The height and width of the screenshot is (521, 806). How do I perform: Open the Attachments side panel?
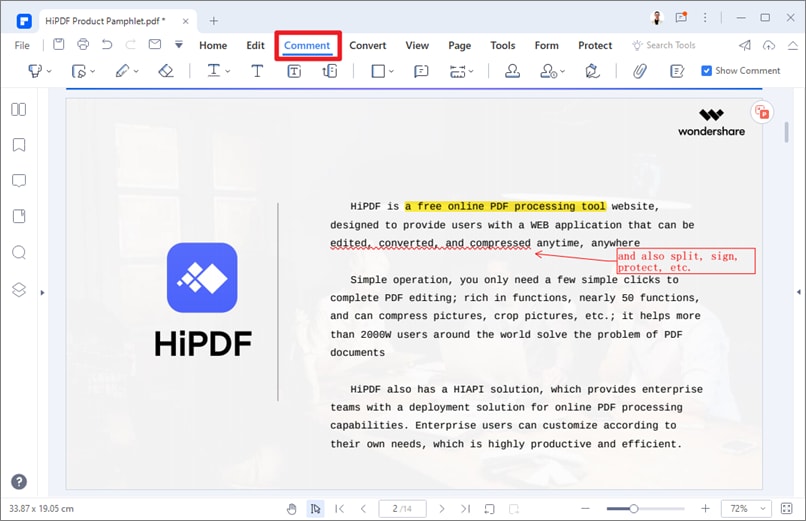pos(19,216)
